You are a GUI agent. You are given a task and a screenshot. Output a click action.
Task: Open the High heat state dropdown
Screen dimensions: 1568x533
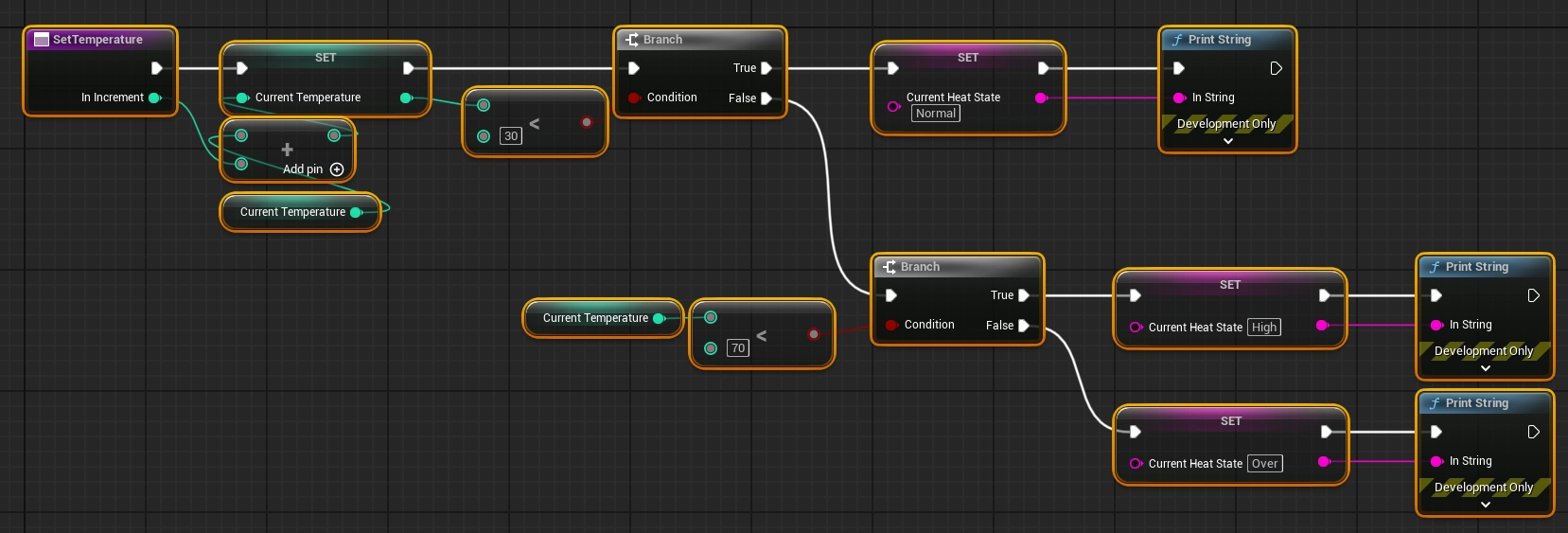1264,328
